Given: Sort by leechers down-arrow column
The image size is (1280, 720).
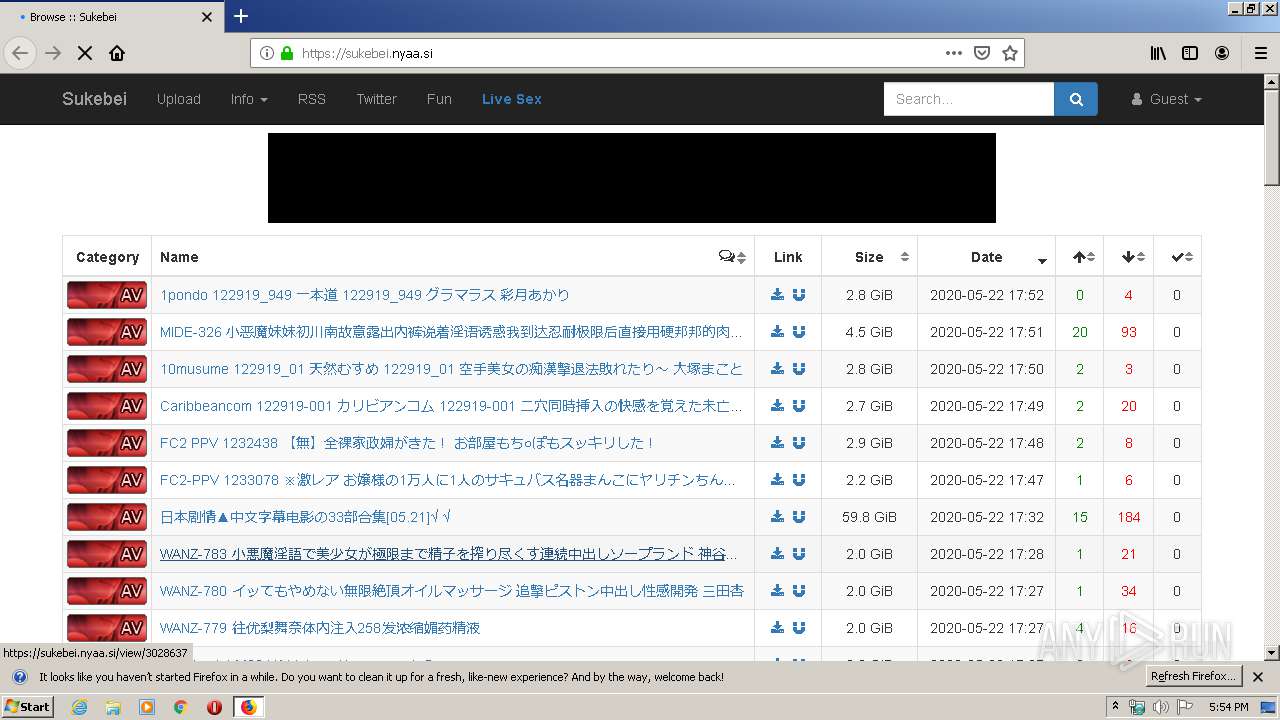Looking at the screenshot, I should point(1129,257).
